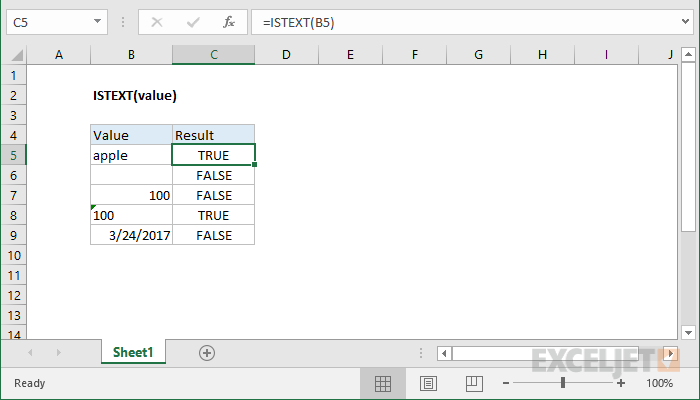Expand the formula bar

[686, 20]
